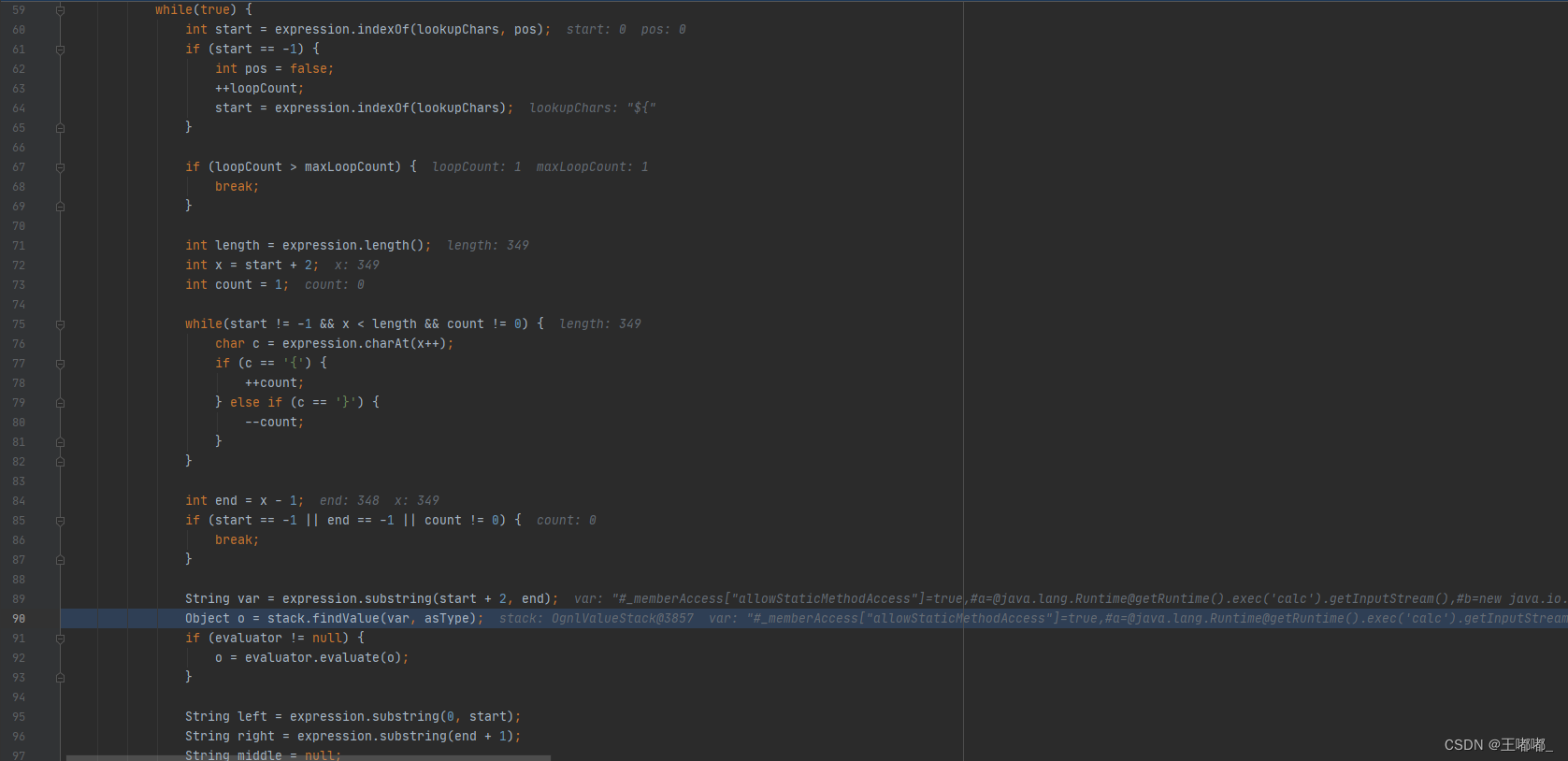Click the 'start: 0' inline debug value
The height and width of the screenshot is (761, 1568).
point(597,30)
